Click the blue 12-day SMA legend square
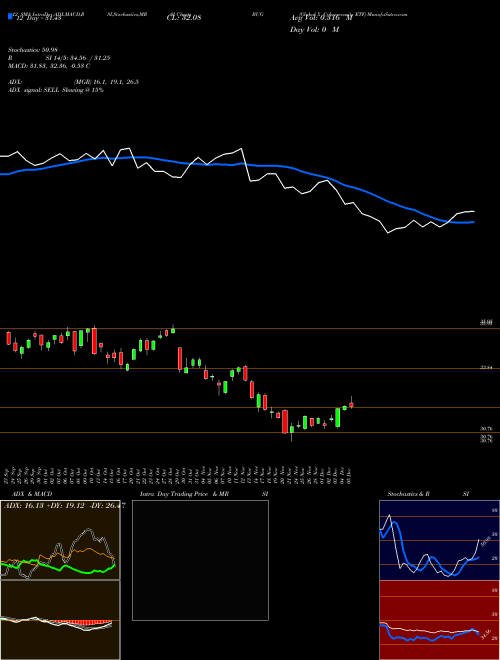Image resolution: width=500 pixels, height=660 pixels. coord(10,16)
